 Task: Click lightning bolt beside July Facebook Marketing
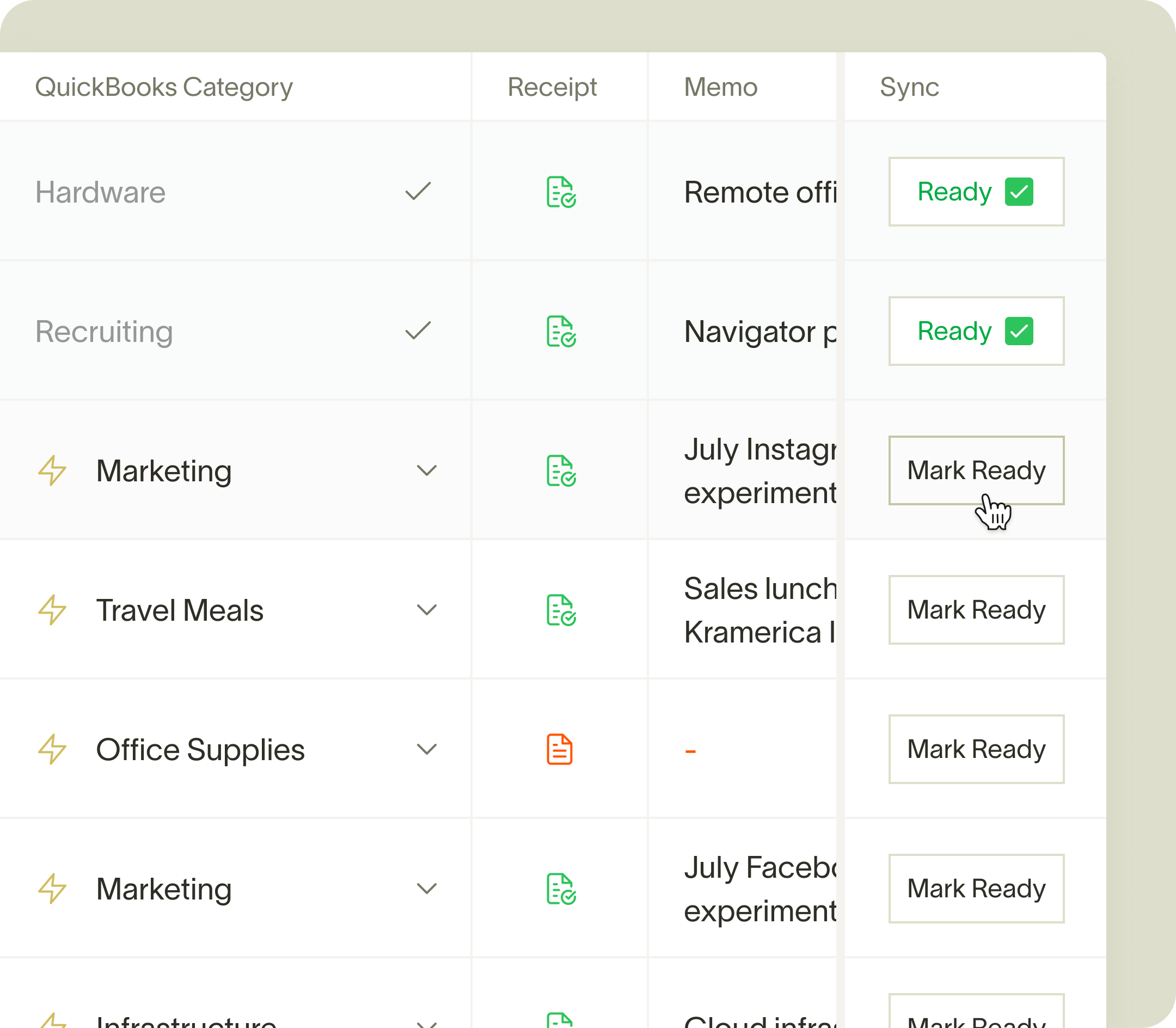52,889
